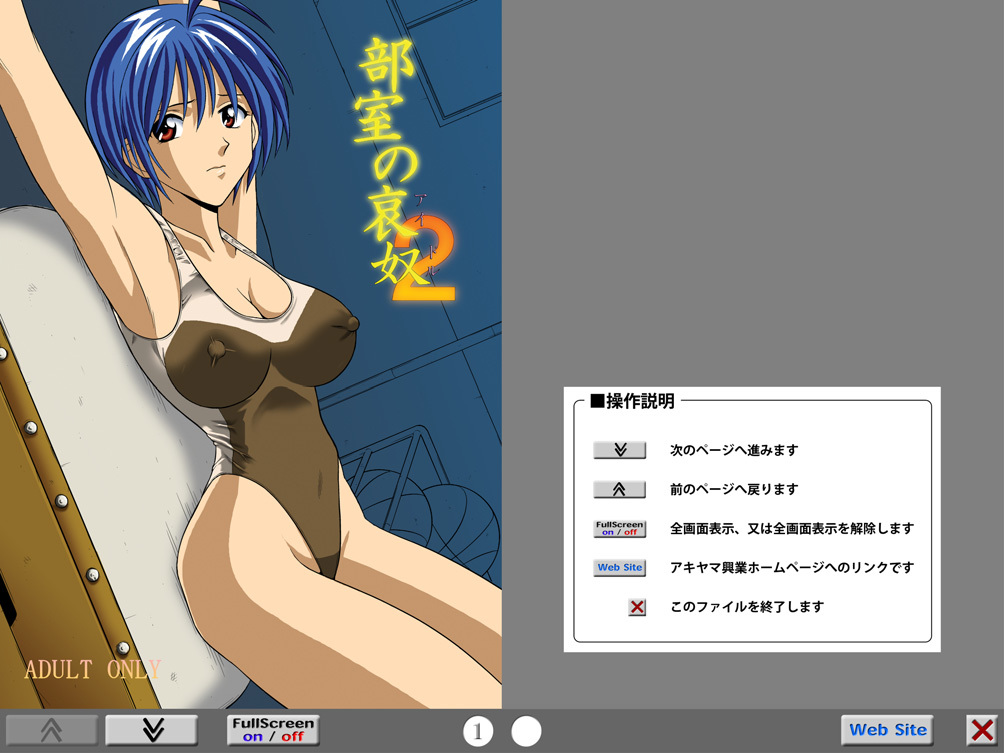
Task: Select the blank white circle page indicator
Action: click(x=526, y=732)
